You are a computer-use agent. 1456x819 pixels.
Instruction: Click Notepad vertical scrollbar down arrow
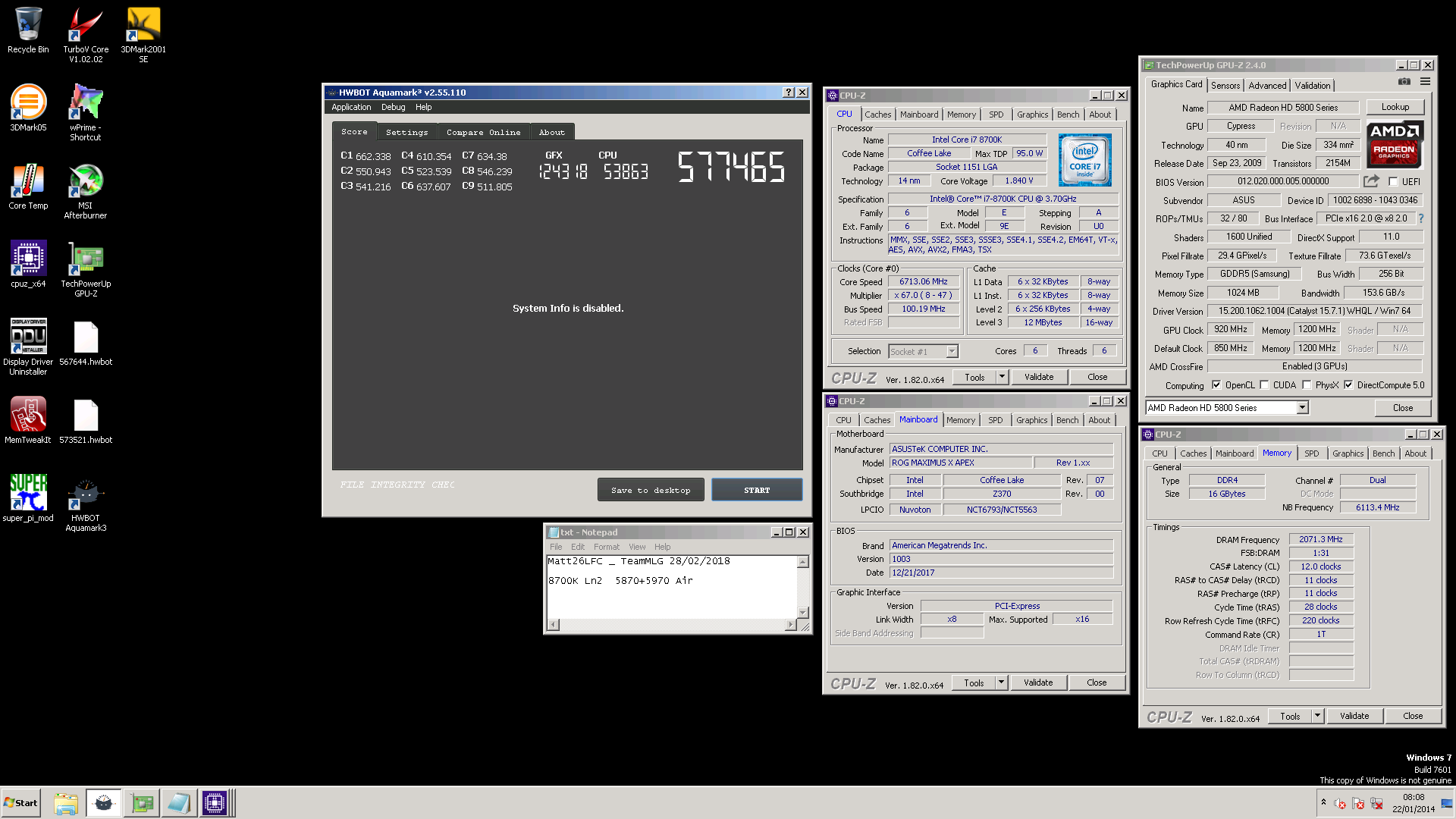pos(803,612)
